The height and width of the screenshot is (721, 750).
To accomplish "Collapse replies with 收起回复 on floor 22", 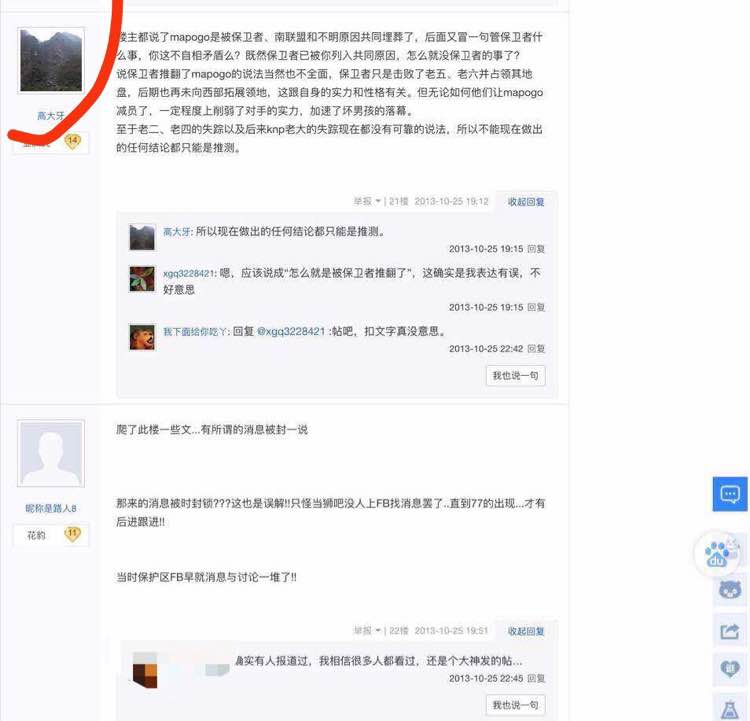I will click(526, 632).
